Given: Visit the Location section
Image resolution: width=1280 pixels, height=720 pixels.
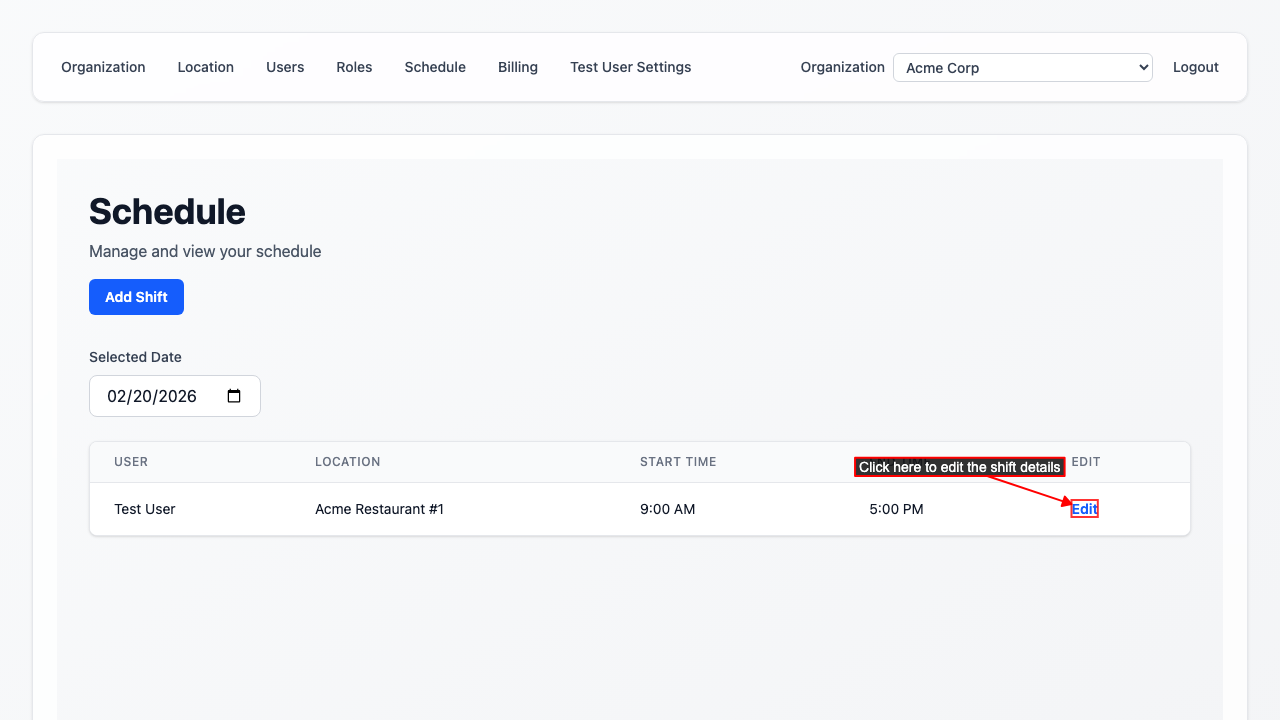Looking at the screenshot, I should pos(205,67).
